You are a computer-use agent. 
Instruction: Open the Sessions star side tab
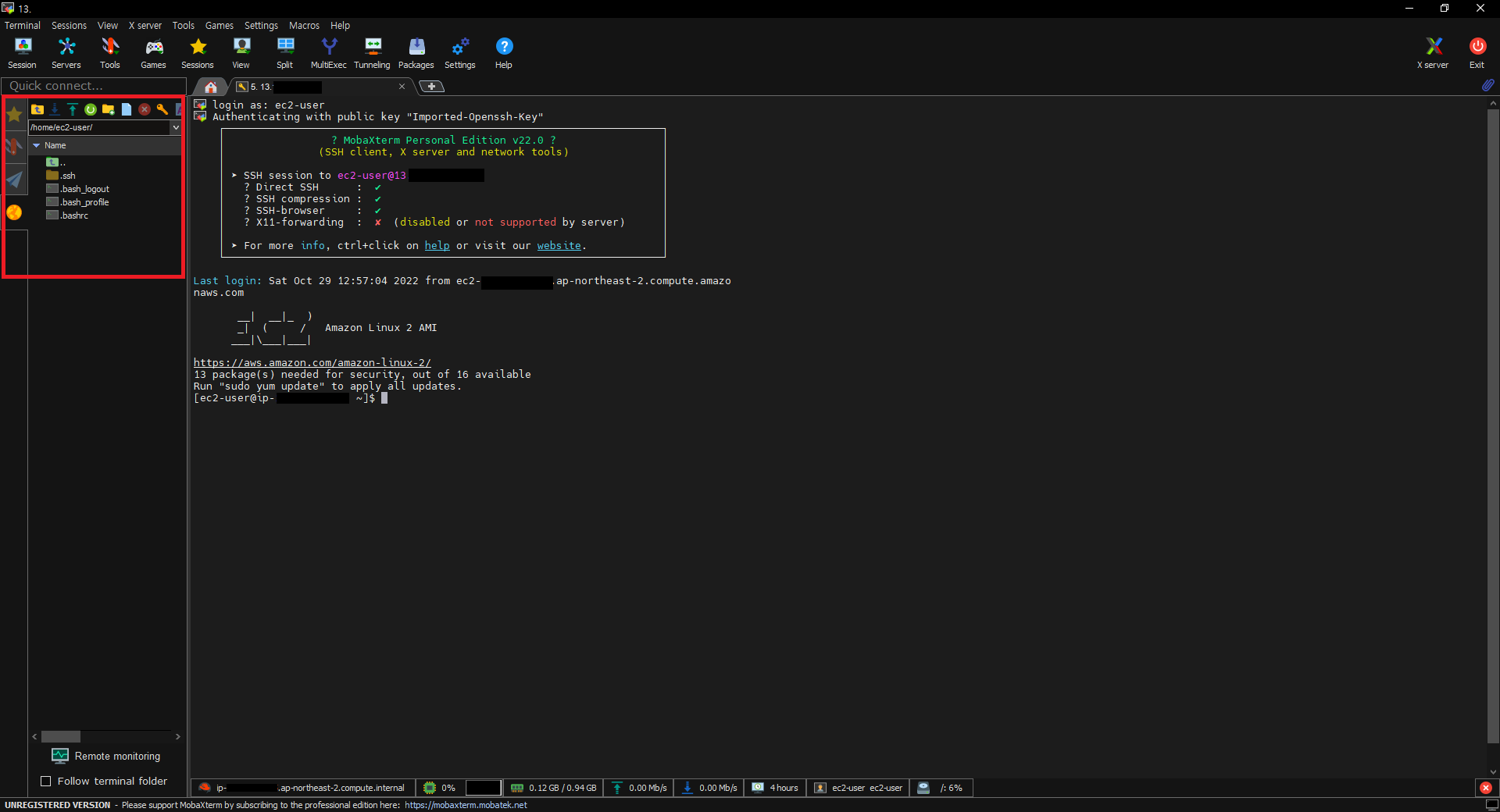pos(14,116)
